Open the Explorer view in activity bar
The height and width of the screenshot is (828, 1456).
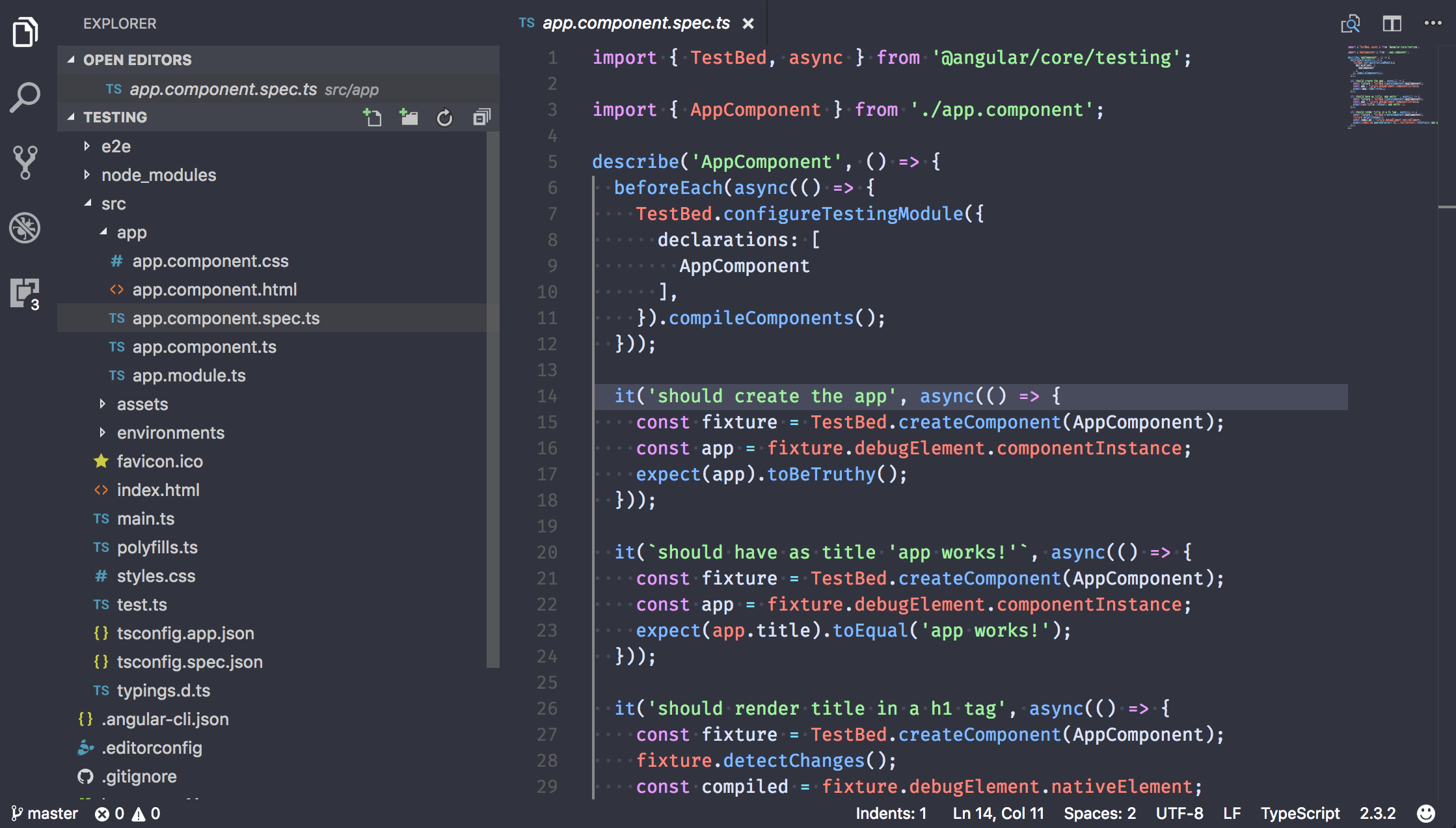point(25,32)
